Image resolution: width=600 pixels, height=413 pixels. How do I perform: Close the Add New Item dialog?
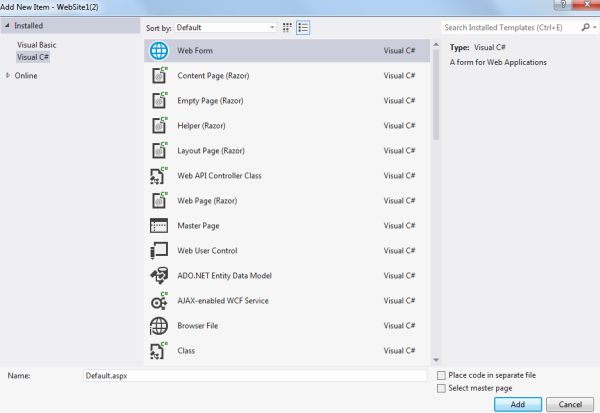[x=586, y=4]
